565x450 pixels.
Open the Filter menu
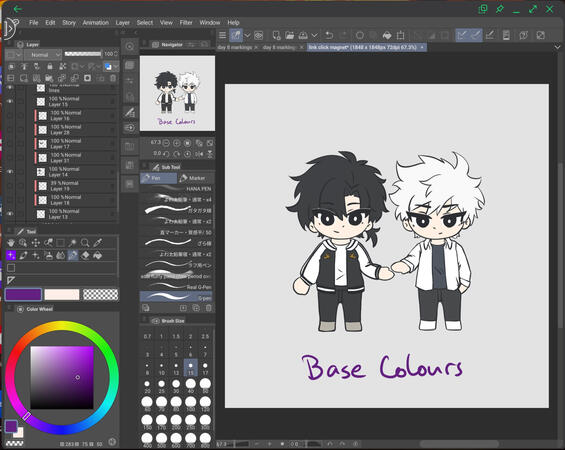186,22
